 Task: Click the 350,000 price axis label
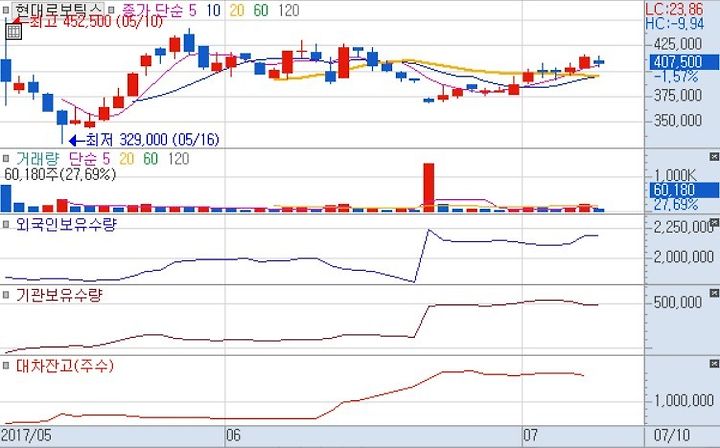tap(678, 121)
